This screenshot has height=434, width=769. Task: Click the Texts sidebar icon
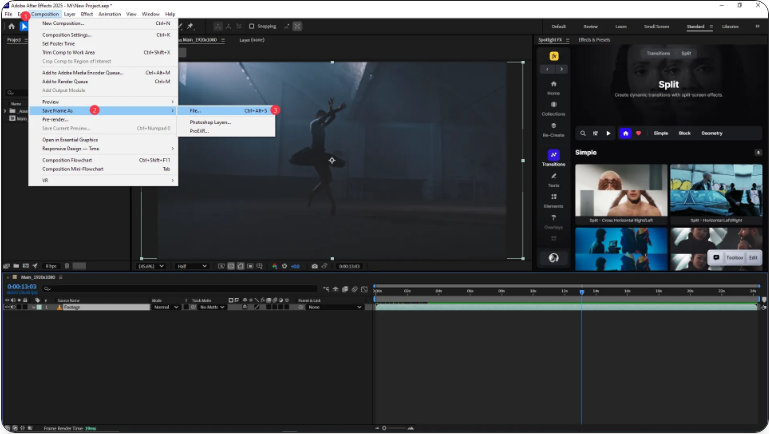pos(553,178)
